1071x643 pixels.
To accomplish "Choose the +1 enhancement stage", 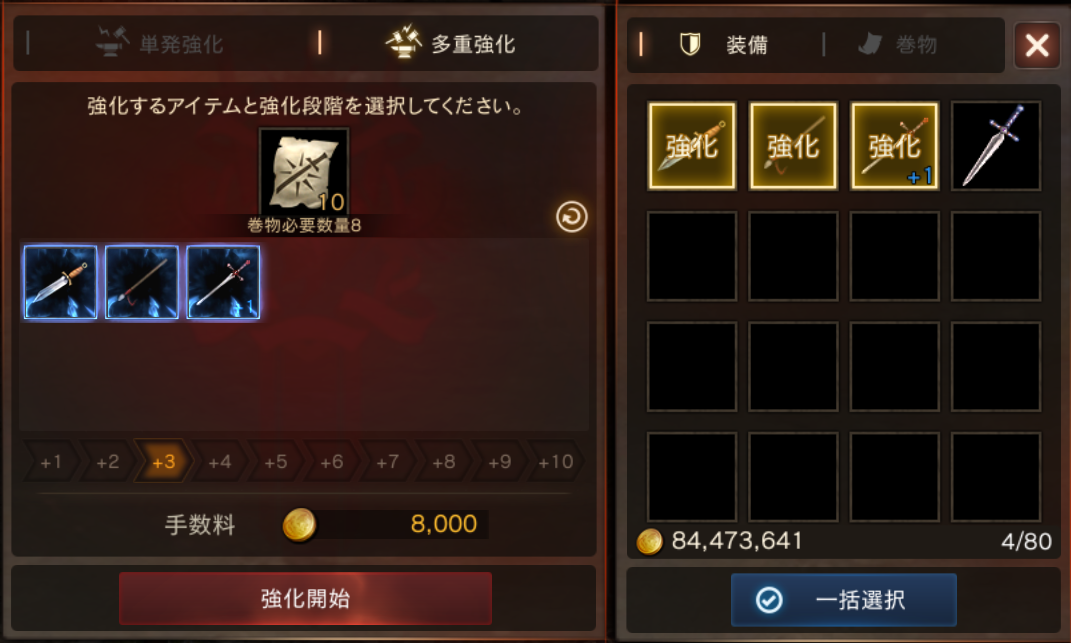I will click(51, 462).
